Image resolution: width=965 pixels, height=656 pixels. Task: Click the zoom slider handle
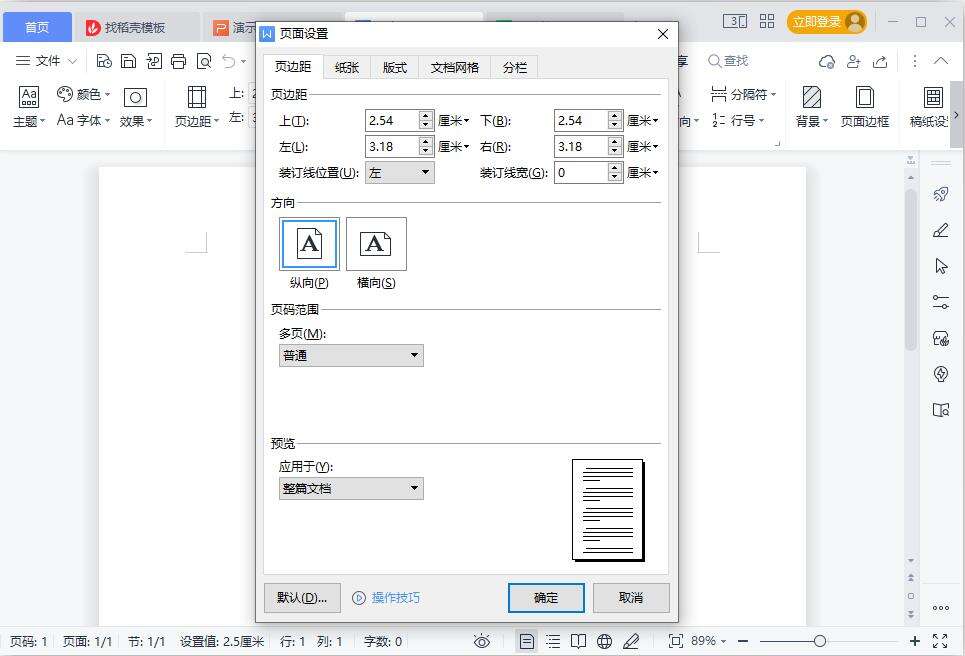[820, 641]
